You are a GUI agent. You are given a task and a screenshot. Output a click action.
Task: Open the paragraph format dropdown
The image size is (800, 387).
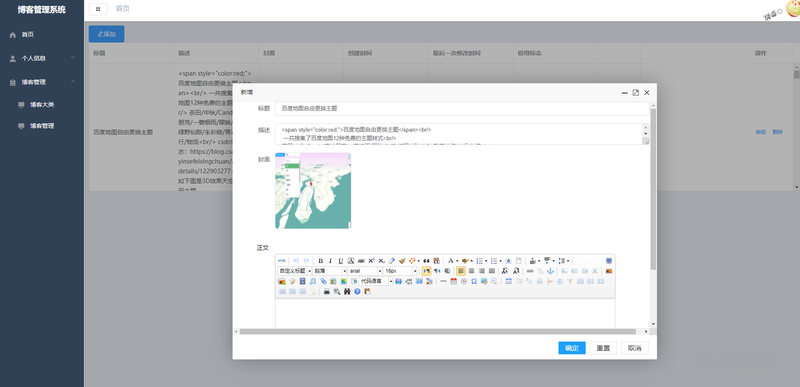(x=330, y=271)
